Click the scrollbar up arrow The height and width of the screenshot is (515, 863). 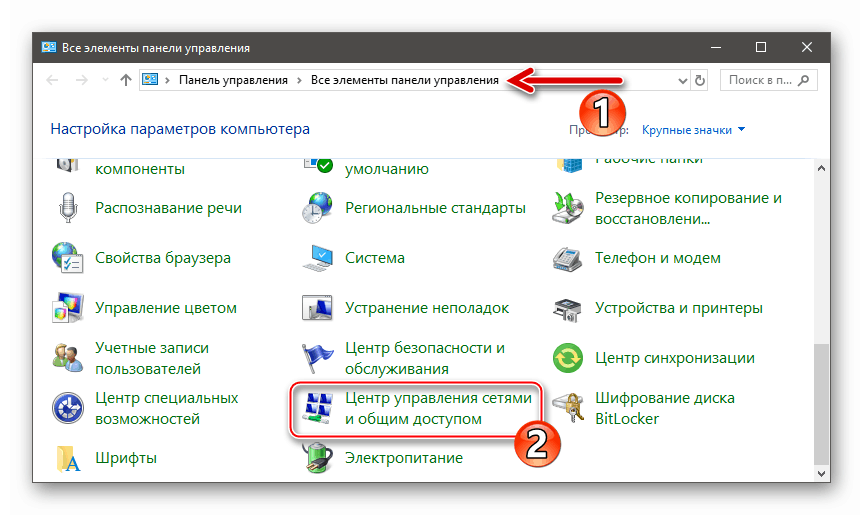pyautogui.click(x=821, y=168)
